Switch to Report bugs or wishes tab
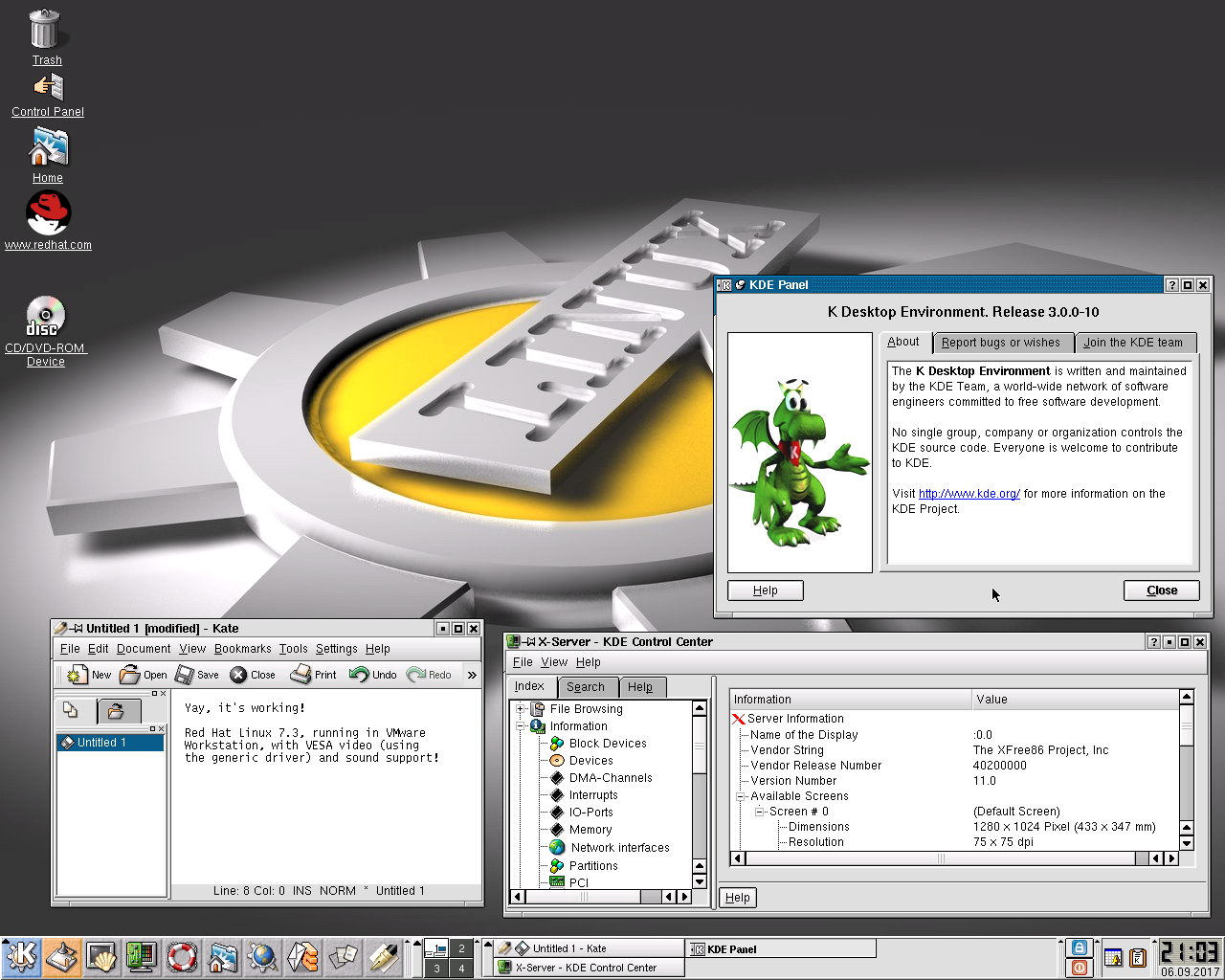The width and height of the screenshot is (1225, 980). pyautogui.click(x=1001, y=343)
